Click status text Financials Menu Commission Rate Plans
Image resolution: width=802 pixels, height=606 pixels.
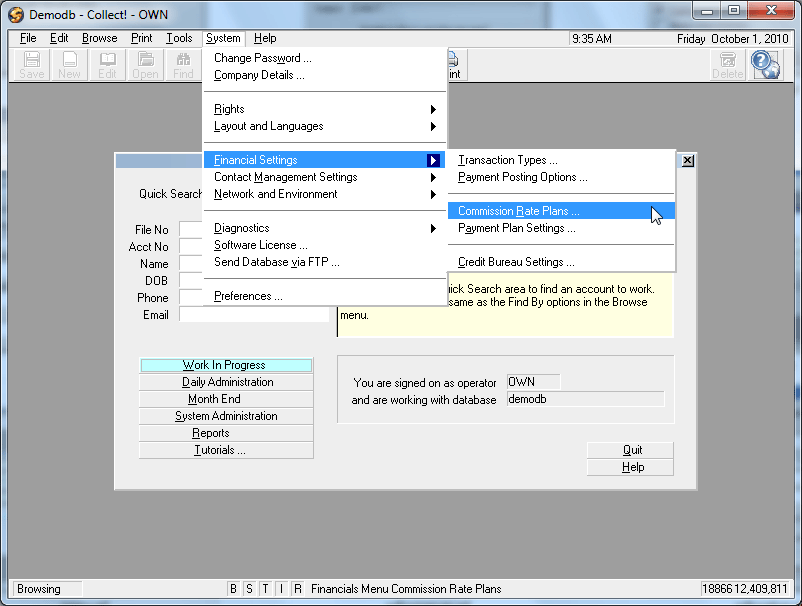click(406, 589)
